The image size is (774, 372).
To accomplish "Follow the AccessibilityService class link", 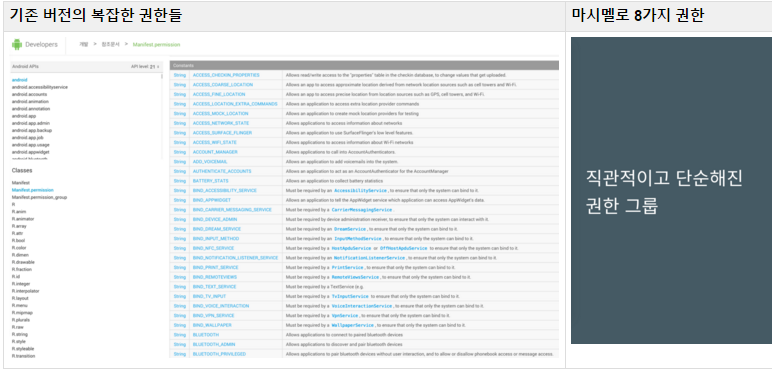I will pyautogui.click(x=360, y=190).
